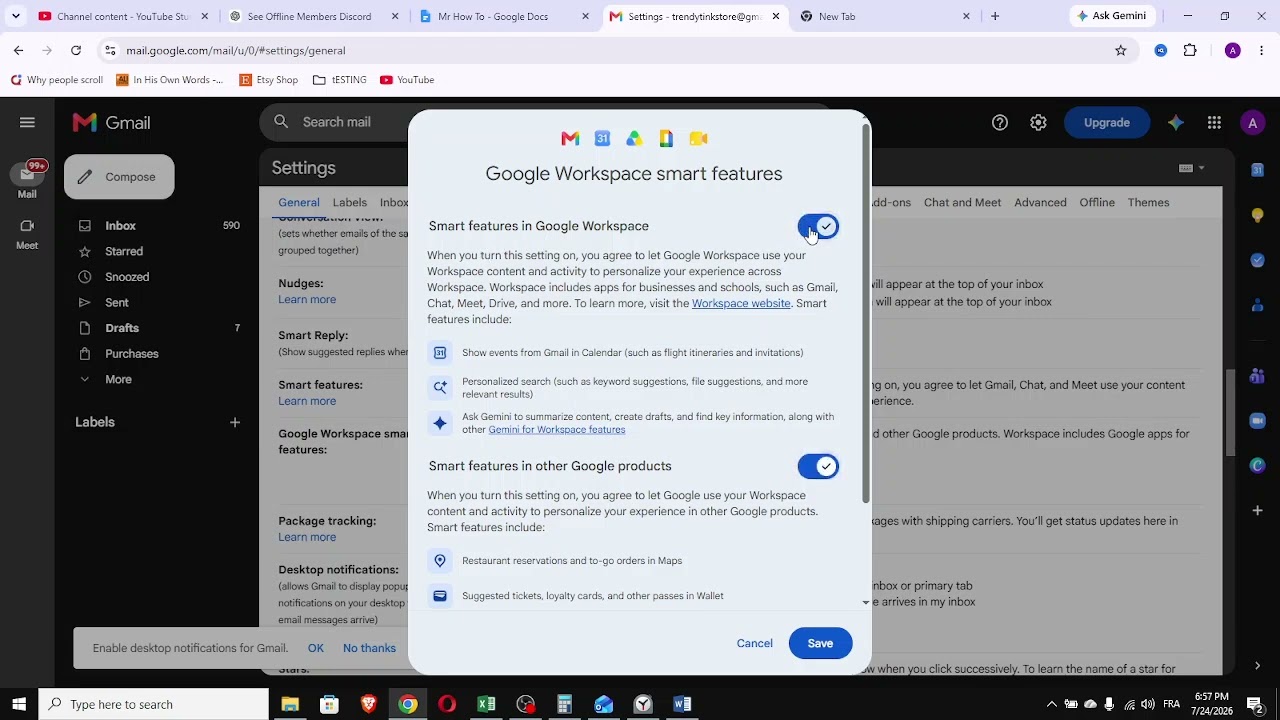Turn off Smart features in other Google products toggle
The height and width of the screenshot is (720, 1280).
point(818,466)
